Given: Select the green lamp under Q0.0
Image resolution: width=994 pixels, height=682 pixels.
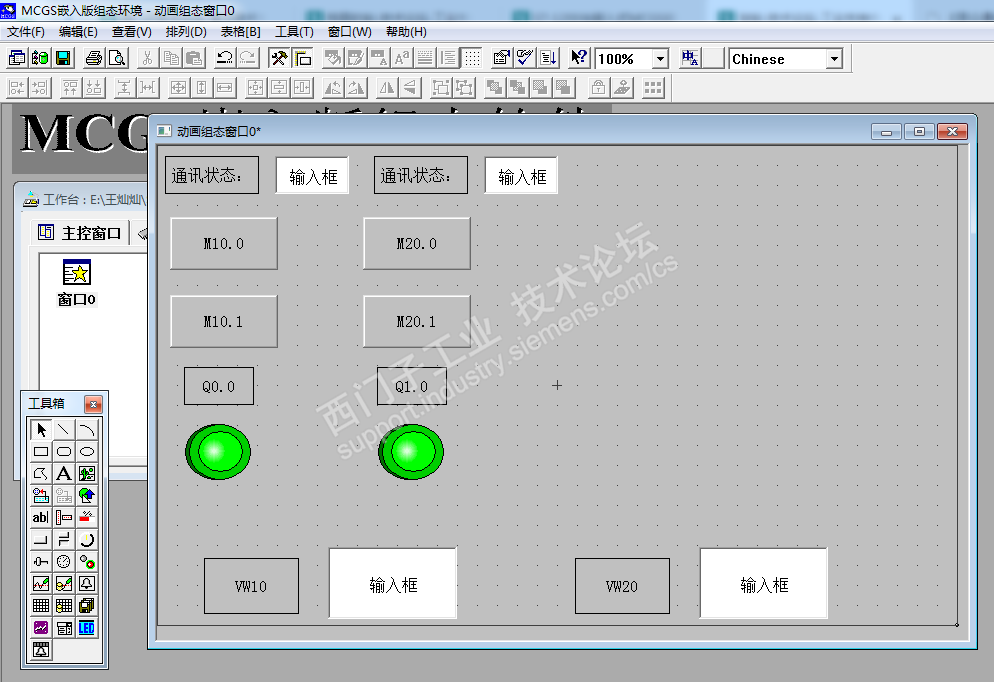Looking at the screenshot, I should coord(217,452).
